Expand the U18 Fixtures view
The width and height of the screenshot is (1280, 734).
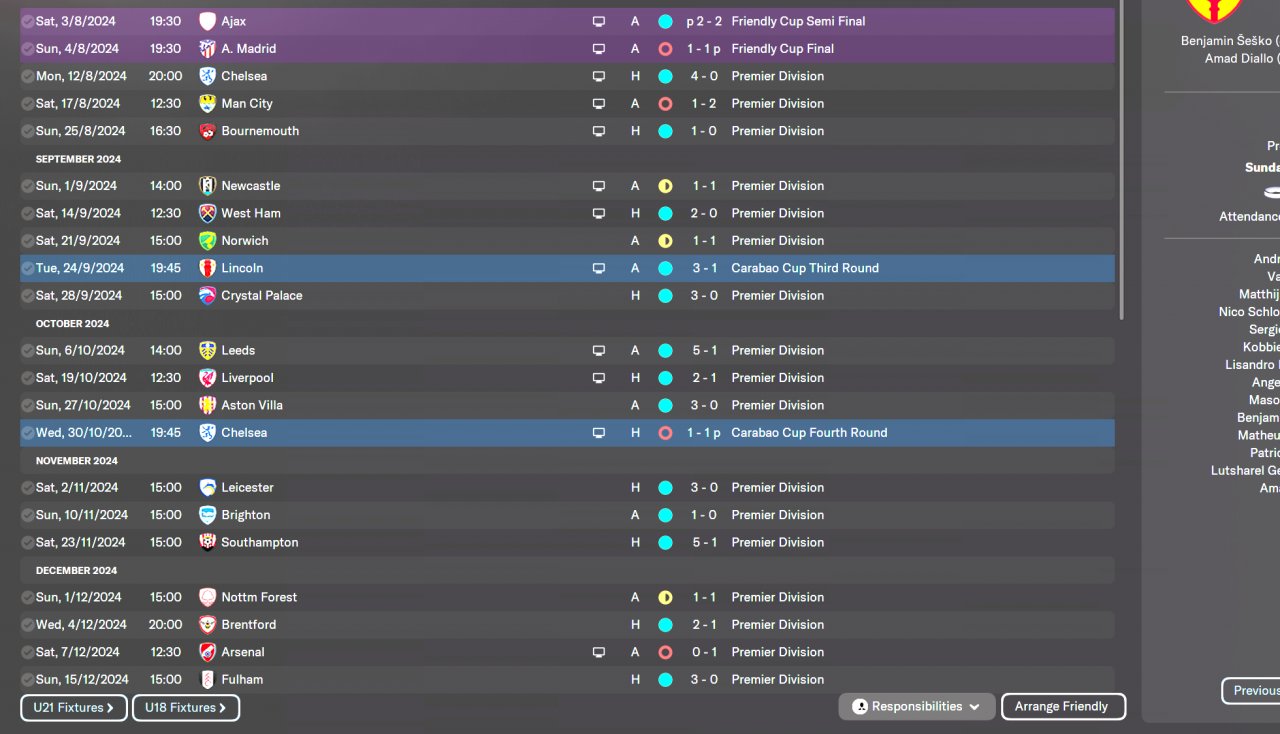(186, 707)
